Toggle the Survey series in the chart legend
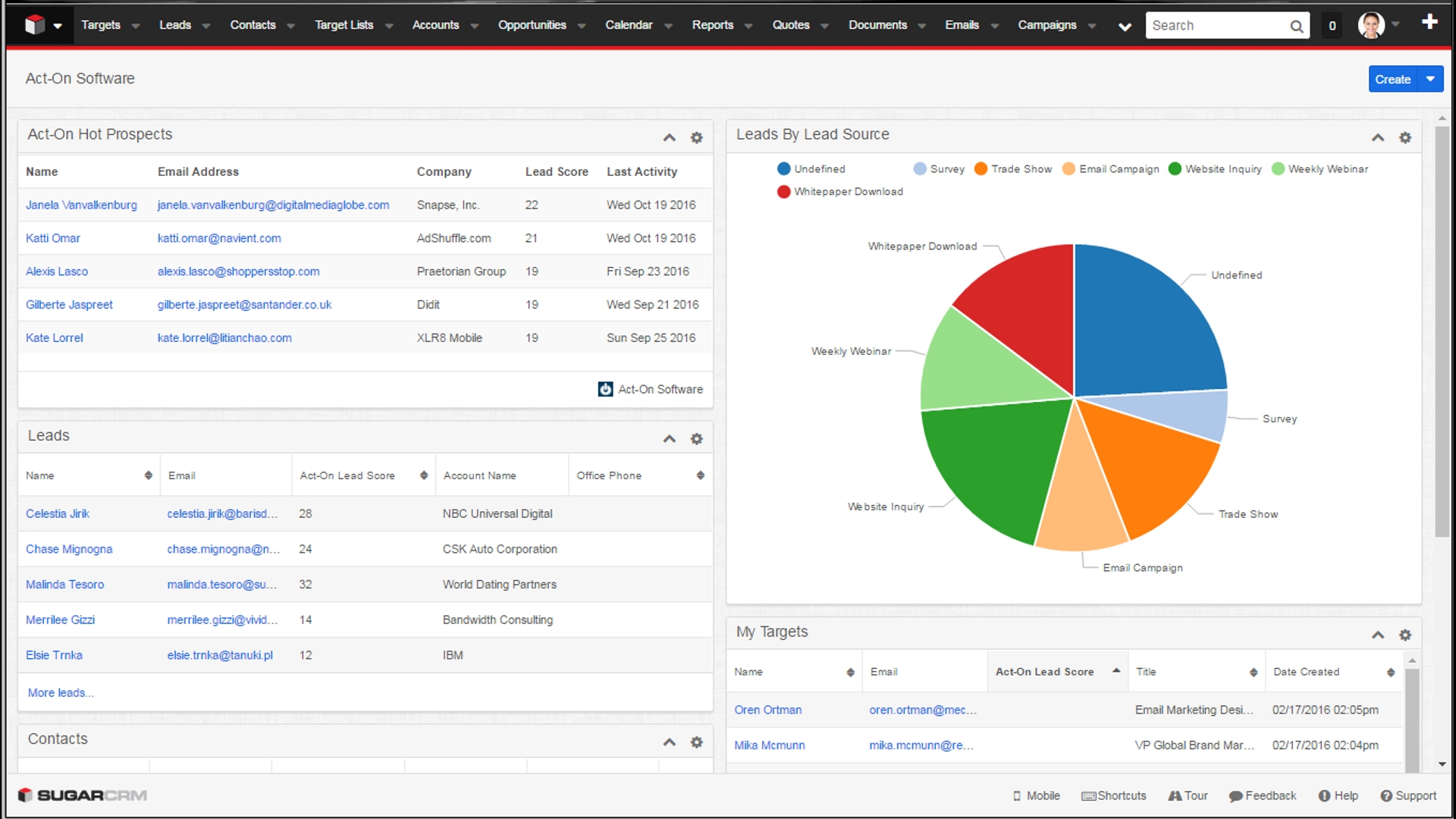Screen dimensions: 1456x819 [939, 169]
